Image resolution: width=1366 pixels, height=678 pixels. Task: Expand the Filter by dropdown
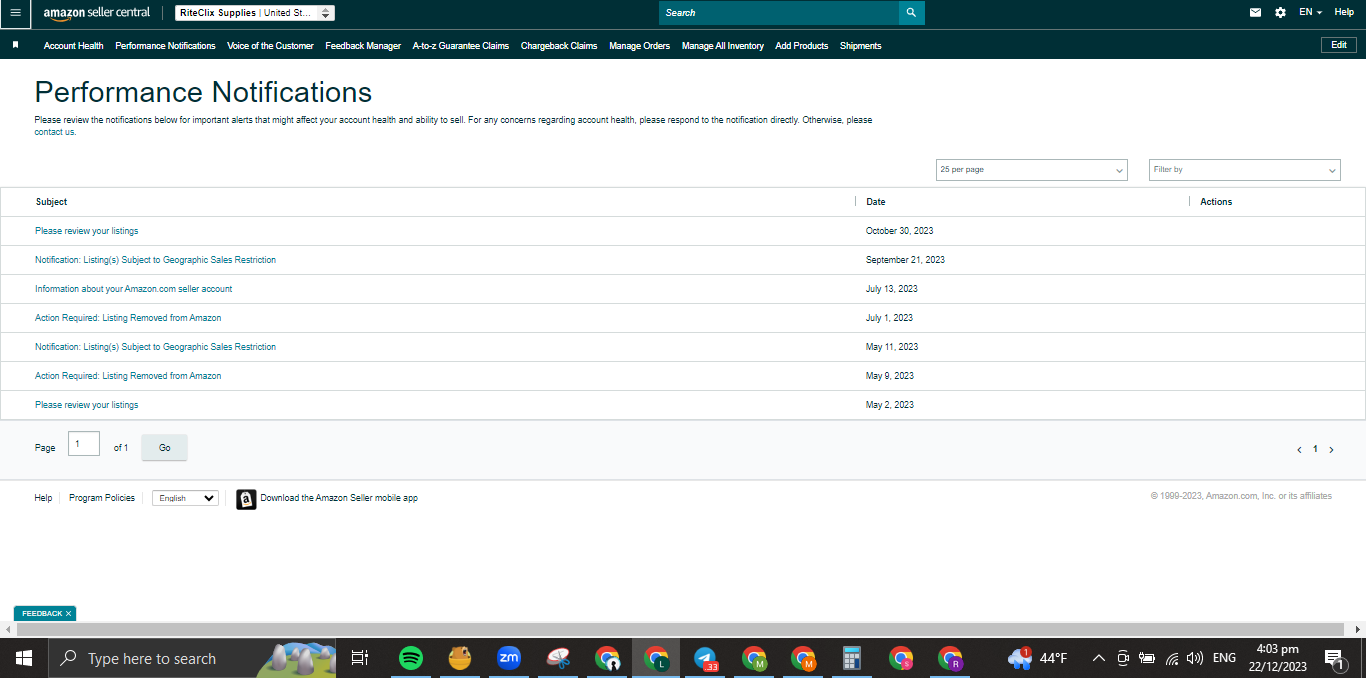[1244, 170]
